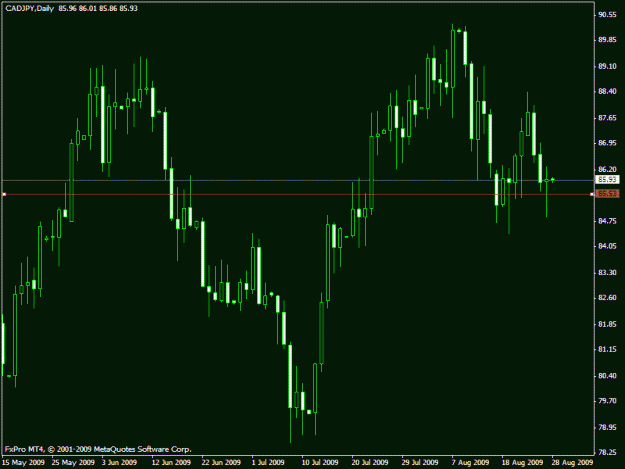Image resolution: width=625 pixels, height=469 pixels.
Task: Click the 86.95 price scale label
Action: click(607, 143)
